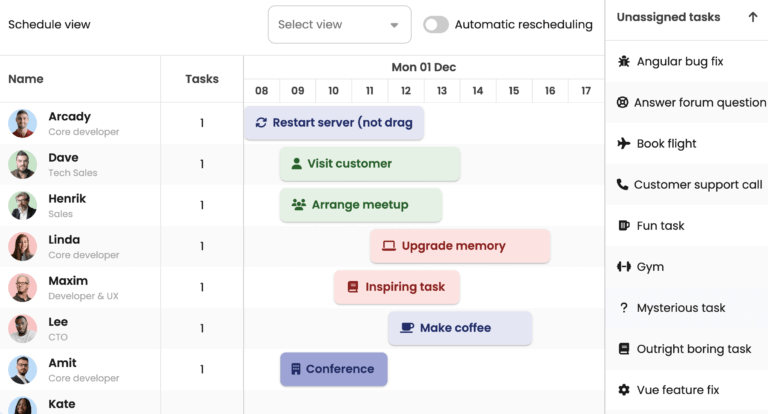Click the 17 hour header
The image size is (768, 414).
tap(586, 91)
